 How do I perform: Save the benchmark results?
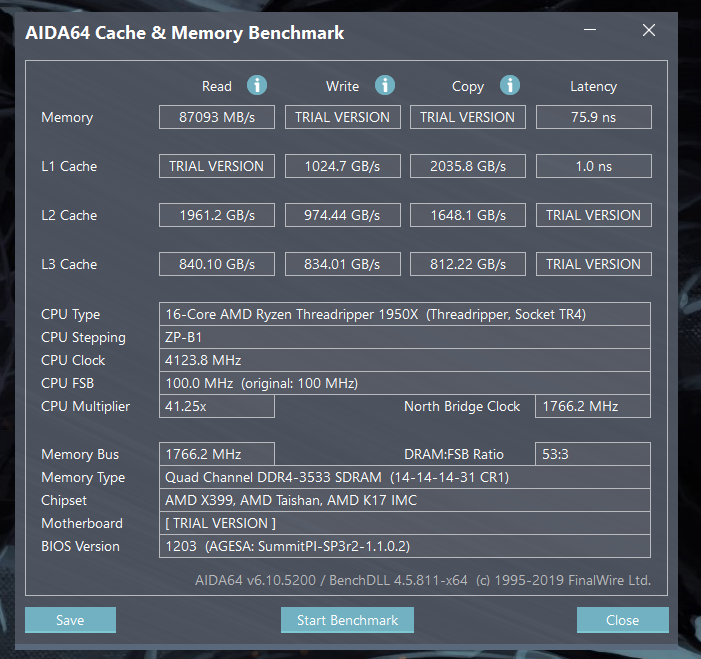coord(70,620)
